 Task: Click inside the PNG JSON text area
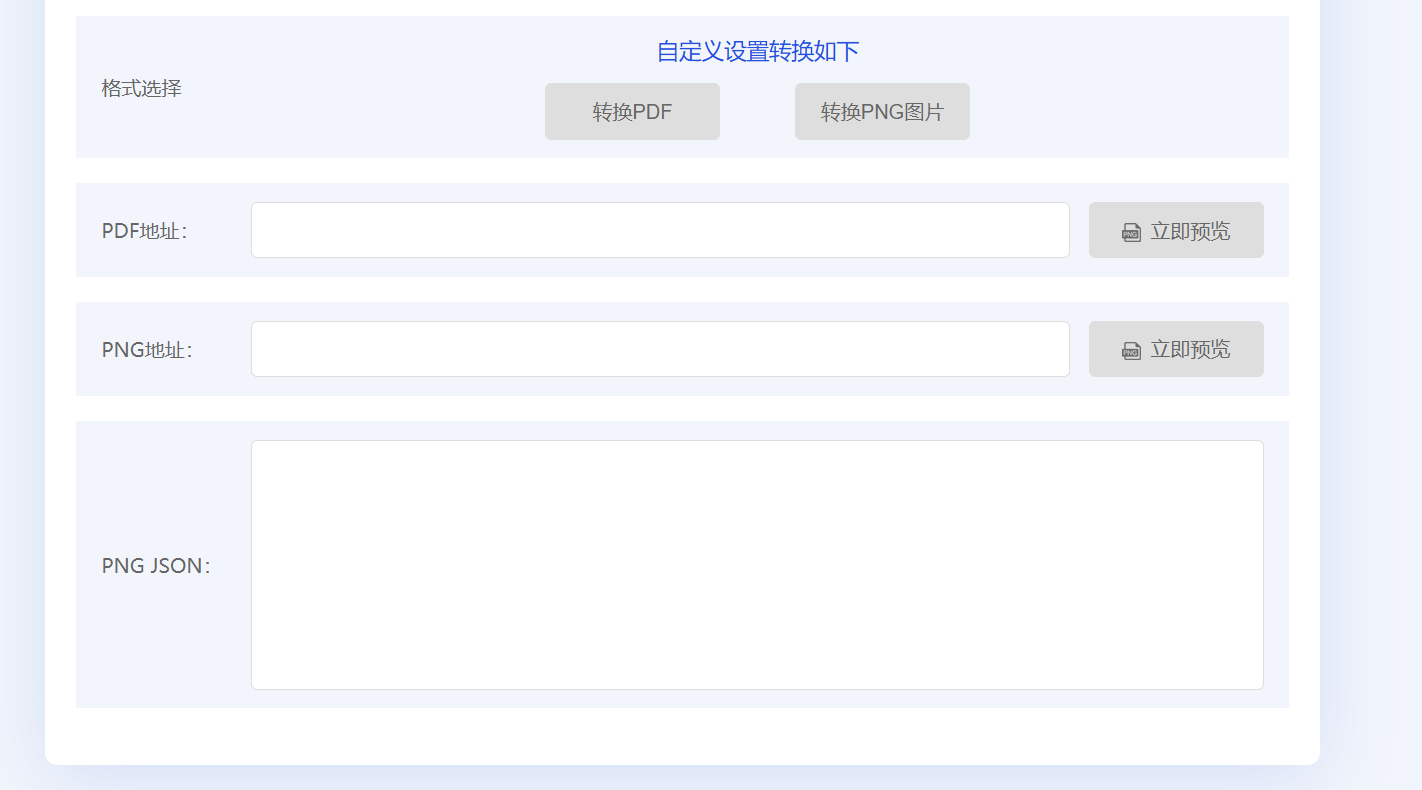point(756,563)
